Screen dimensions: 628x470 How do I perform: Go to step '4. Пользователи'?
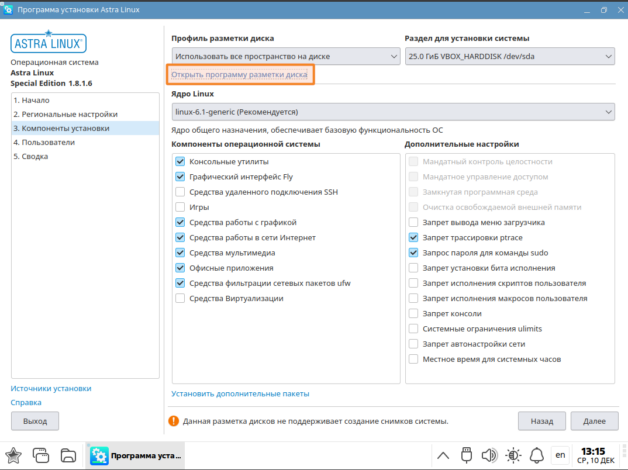tap(85, 142)
